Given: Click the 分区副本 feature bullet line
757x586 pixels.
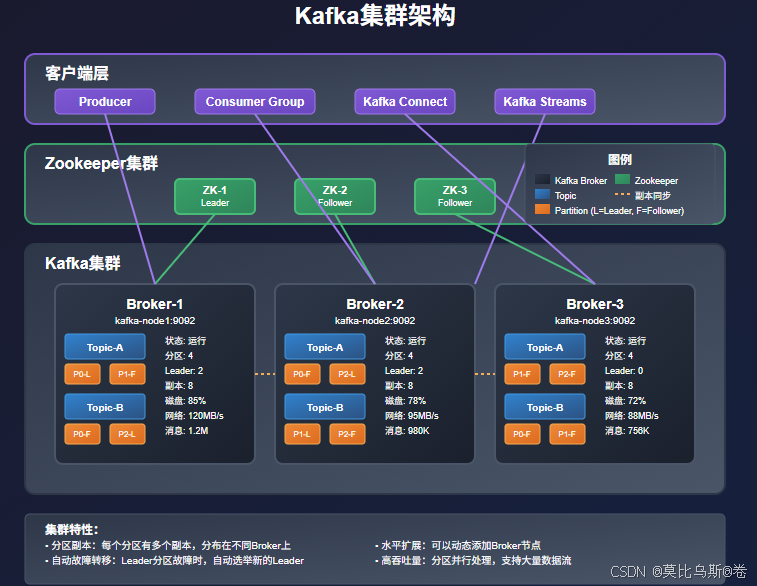Looking at the screenshot, I should coord(168,545).
